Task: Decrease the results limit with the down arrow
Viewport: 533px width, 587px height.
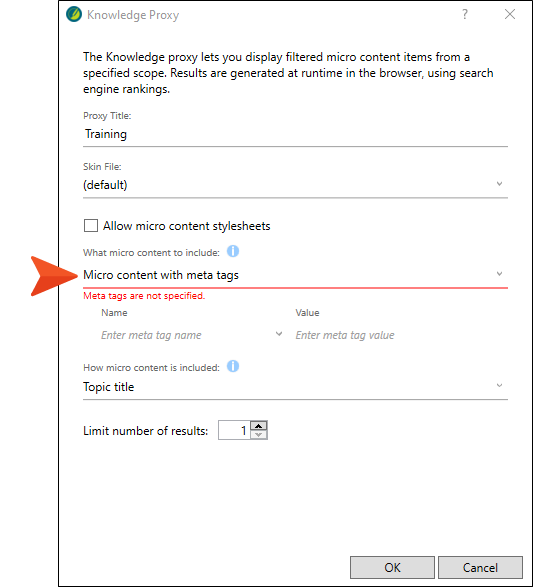Action: 258,435
